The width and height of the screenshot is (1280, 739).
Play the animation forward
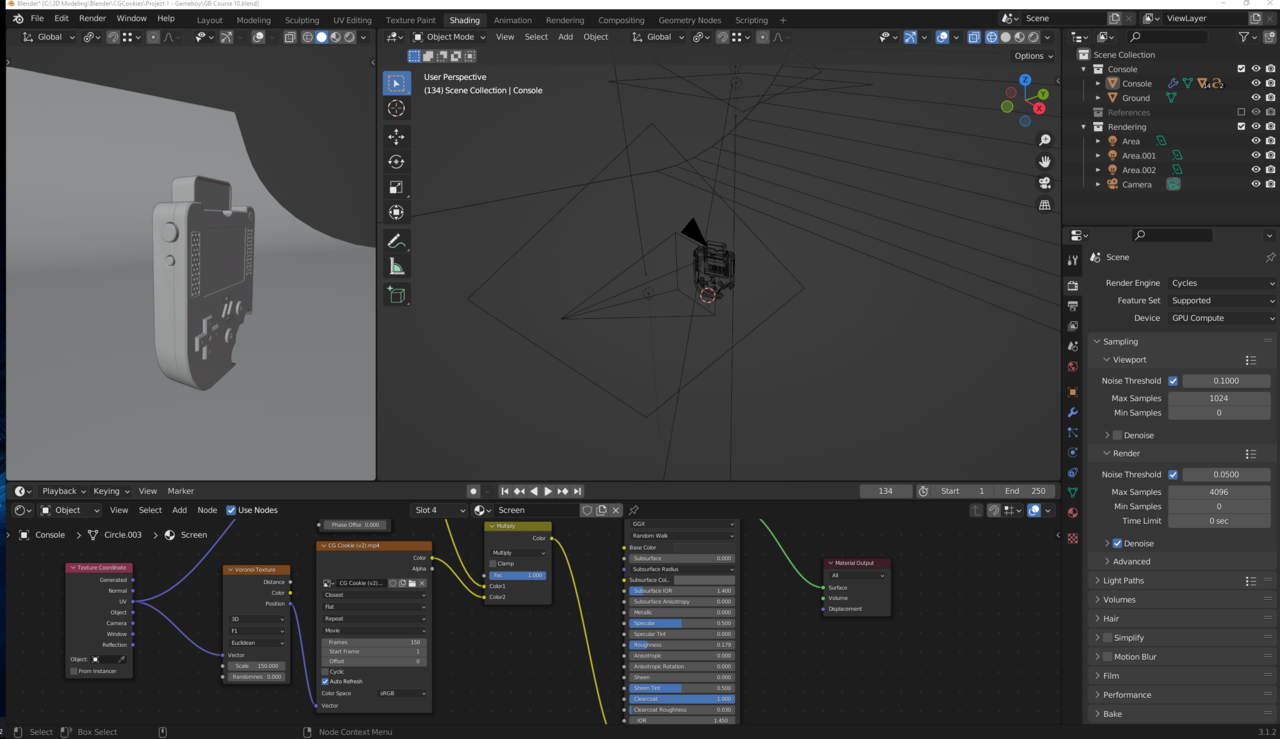pyautogui.click(x=548, y=491)
